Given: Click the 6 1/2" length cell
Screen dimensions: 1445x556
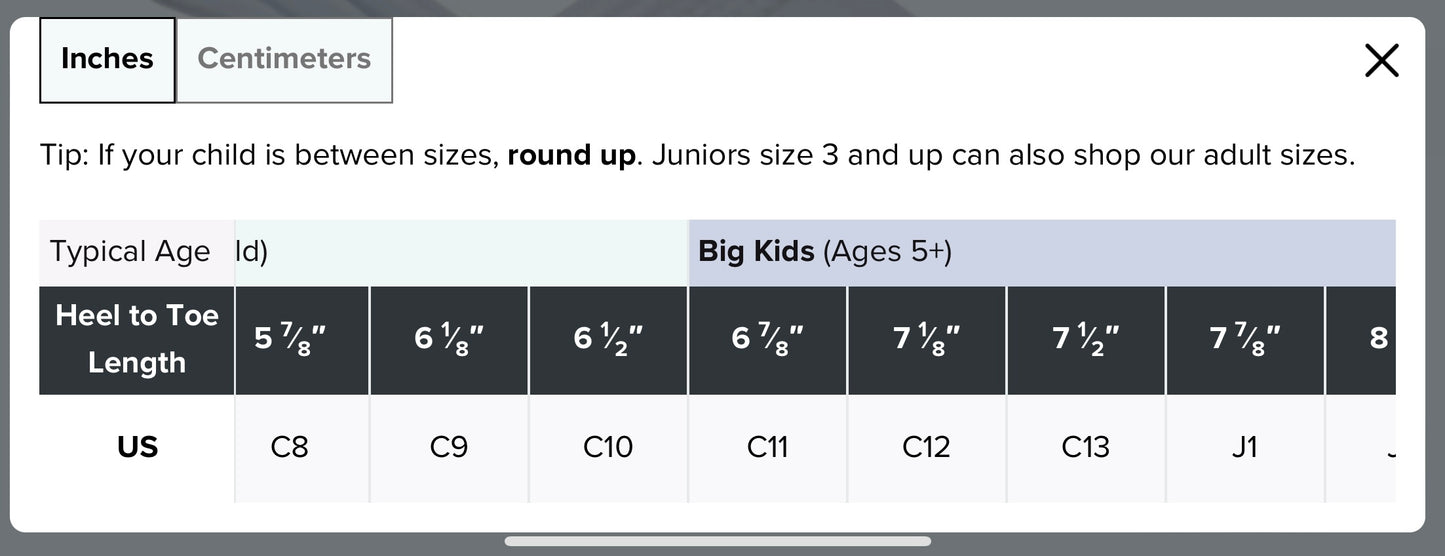Looking at the screenshot, I should tap(608, 339).
